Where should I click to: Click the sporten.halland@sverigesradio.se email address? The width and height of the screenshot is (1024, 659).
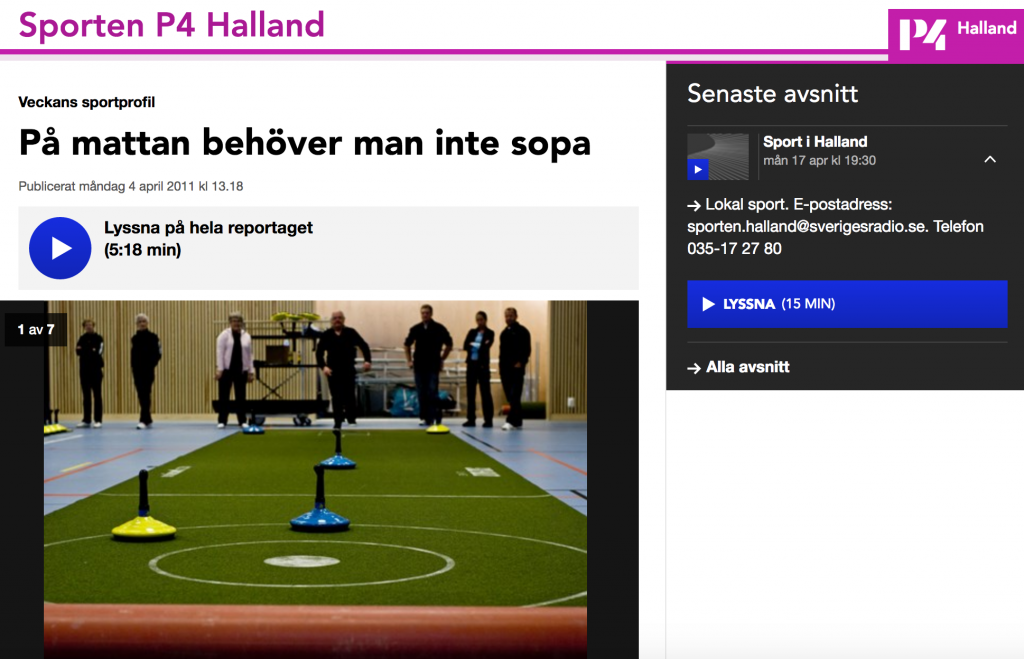[807, 227]
